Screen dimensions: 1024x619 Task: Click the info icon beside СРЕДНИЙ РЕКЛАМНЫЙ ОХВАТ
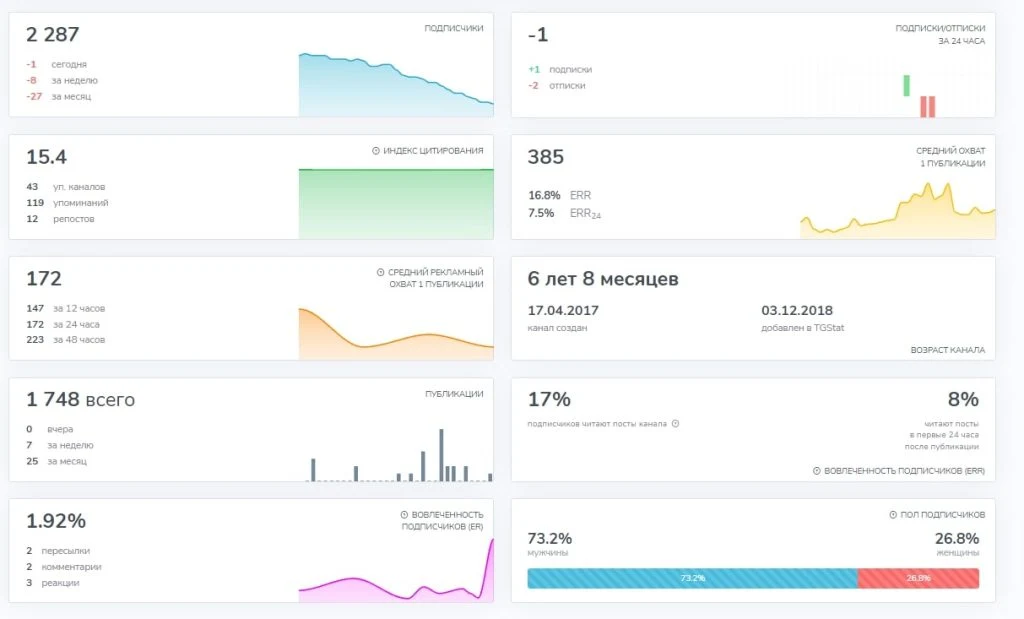pyautogui.click(x=380, y=272)
